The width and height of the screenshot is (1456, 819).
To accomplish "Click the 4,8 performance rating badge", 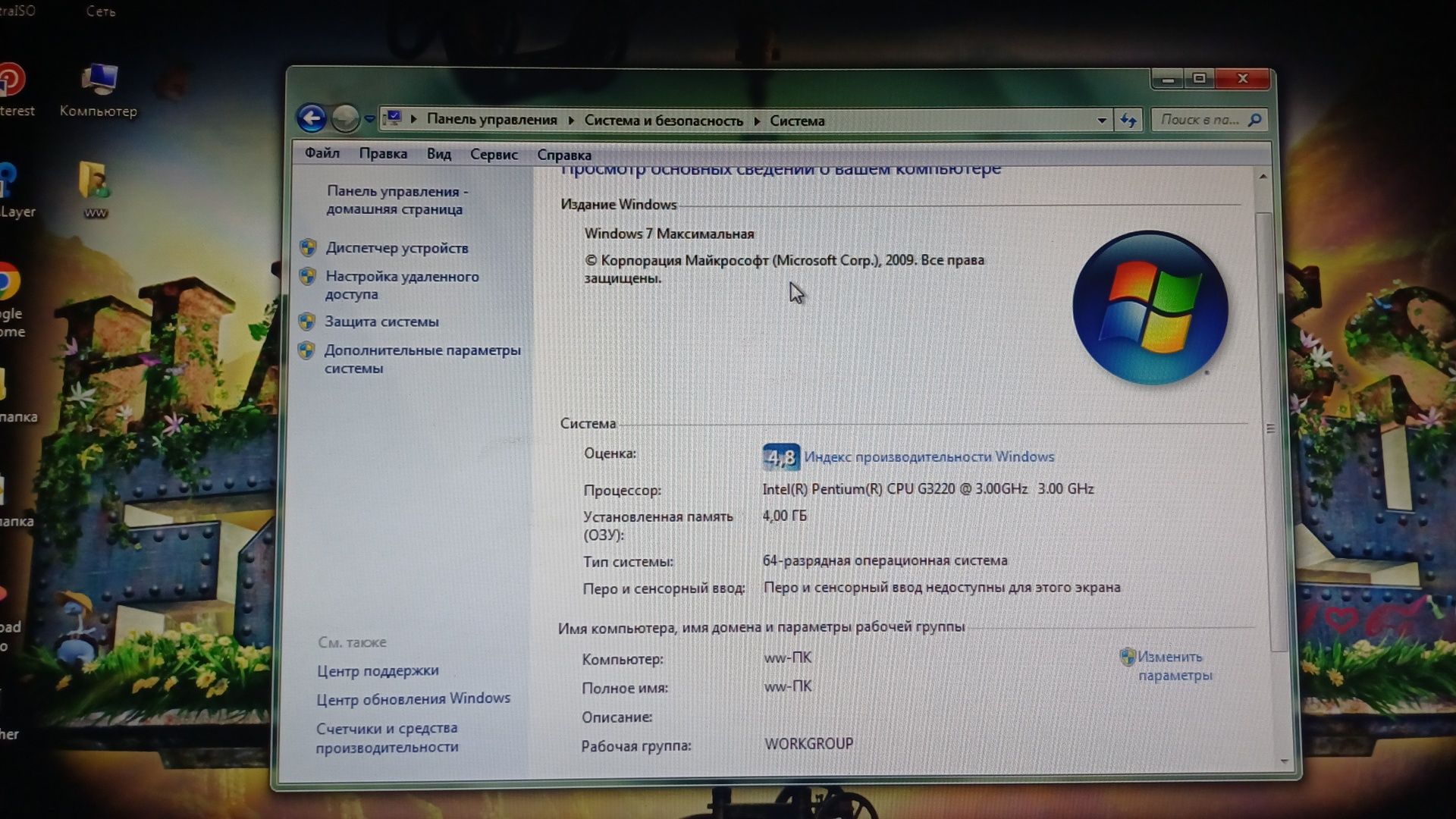I will pyautogui.click(x=781, y=457).
